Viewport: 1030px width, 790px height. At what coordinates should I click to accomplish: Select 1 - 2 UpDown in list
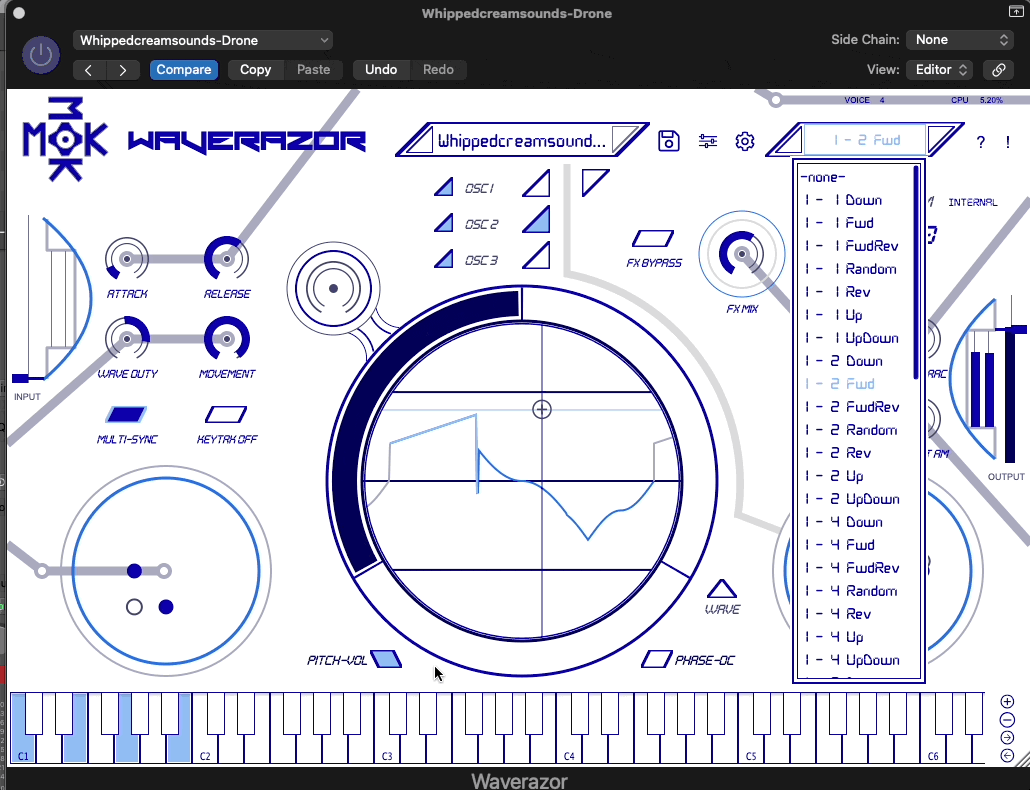point(854,499)
